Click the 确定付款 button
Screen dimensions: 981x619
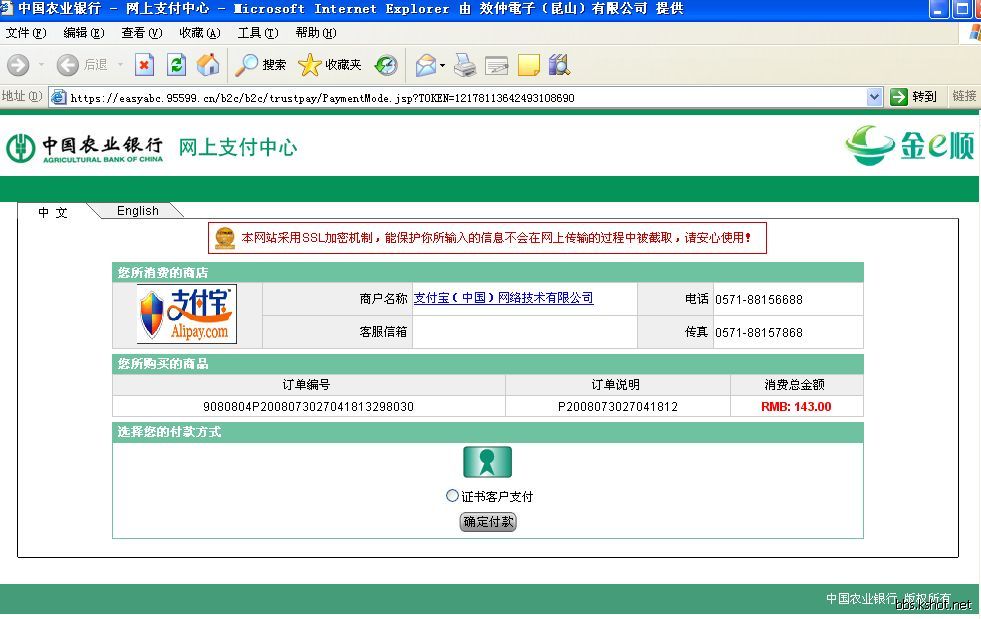[488, 521]
